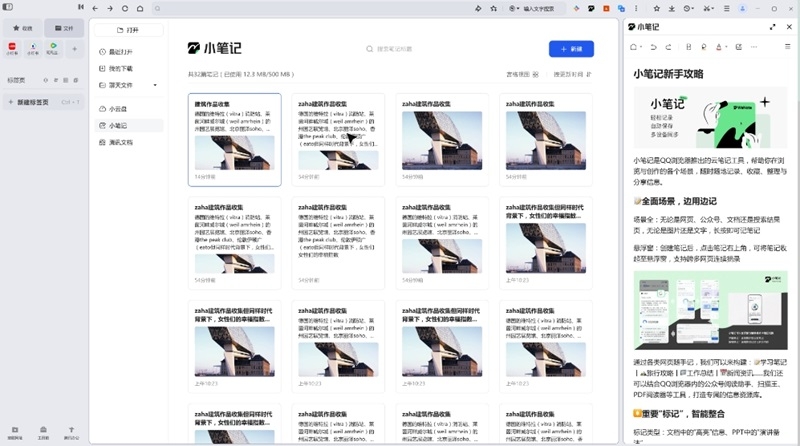The height and width of the screenshot is (446, 800).
Task: Toggle bold in note editor toolbar
Action: tap(688, 47)
